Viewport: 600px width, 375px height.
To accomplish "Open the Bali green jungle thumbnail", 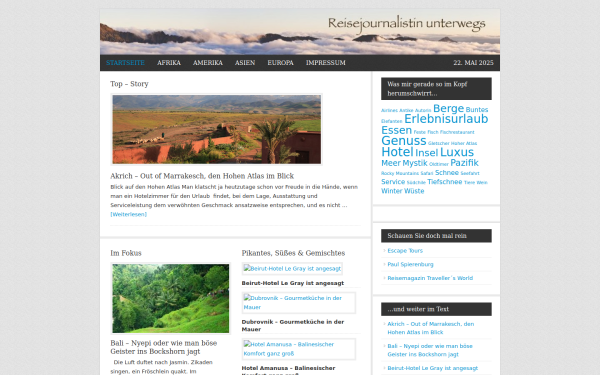I will [x=171, y=298].
